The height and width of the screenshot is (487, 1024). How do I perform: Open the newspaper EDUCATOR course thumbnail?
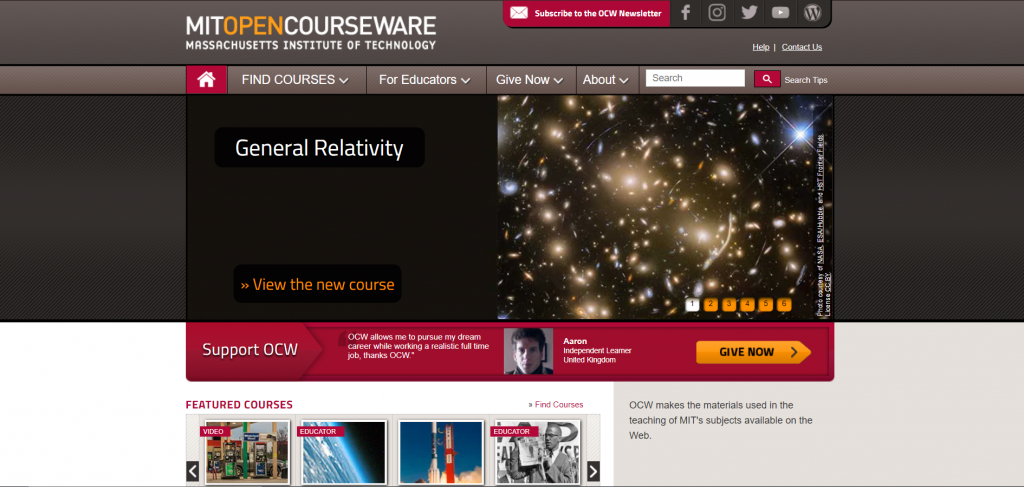[537, 452]
